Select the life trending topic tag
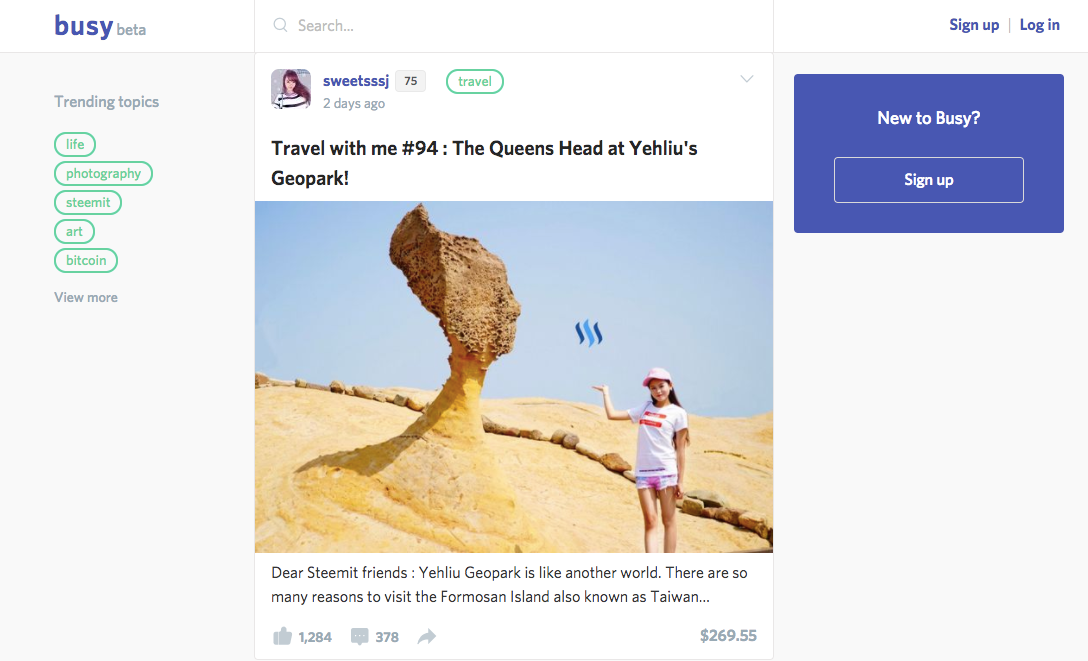This screenshot has width=1088, height=661. 75,144
